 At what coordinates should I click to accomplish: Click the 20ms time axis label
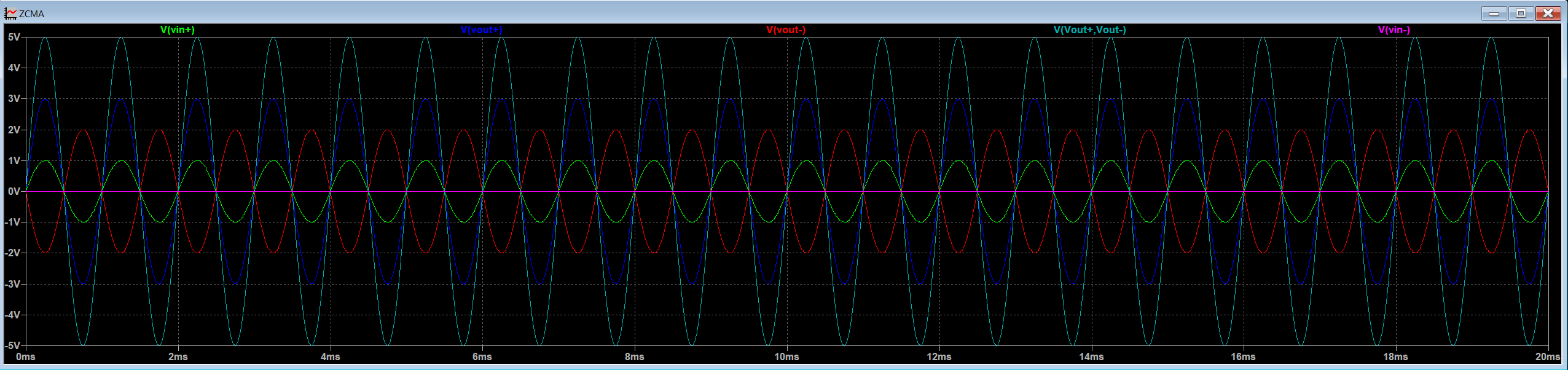click(1547, 356)
